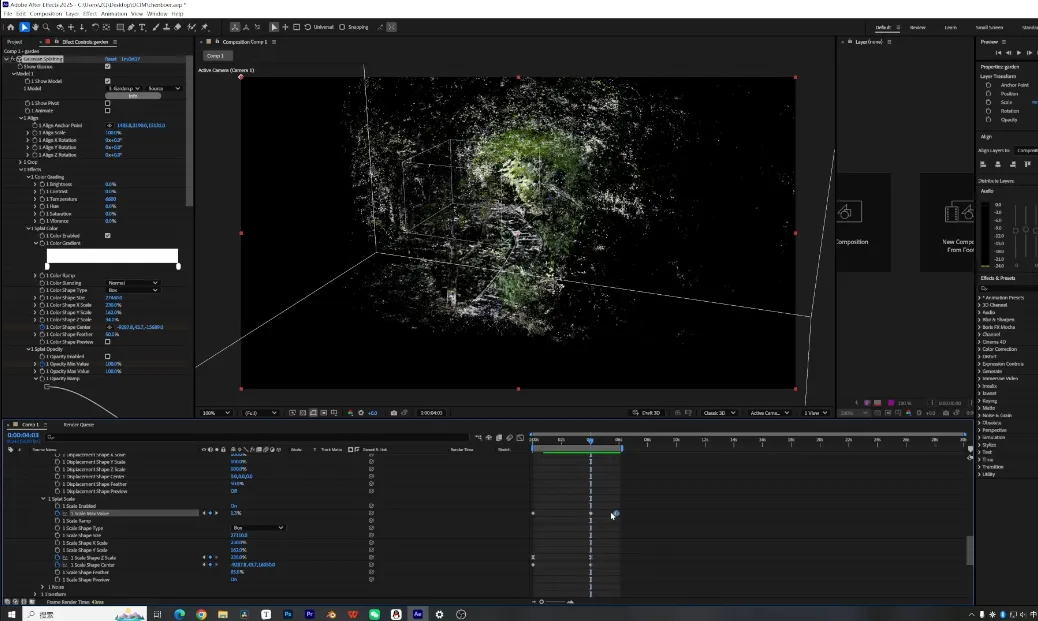Open 1 Color Shape Type Box dropdown
Image resolution: width=1038 pixels, height=621 pixels.
tap(133, 290)
